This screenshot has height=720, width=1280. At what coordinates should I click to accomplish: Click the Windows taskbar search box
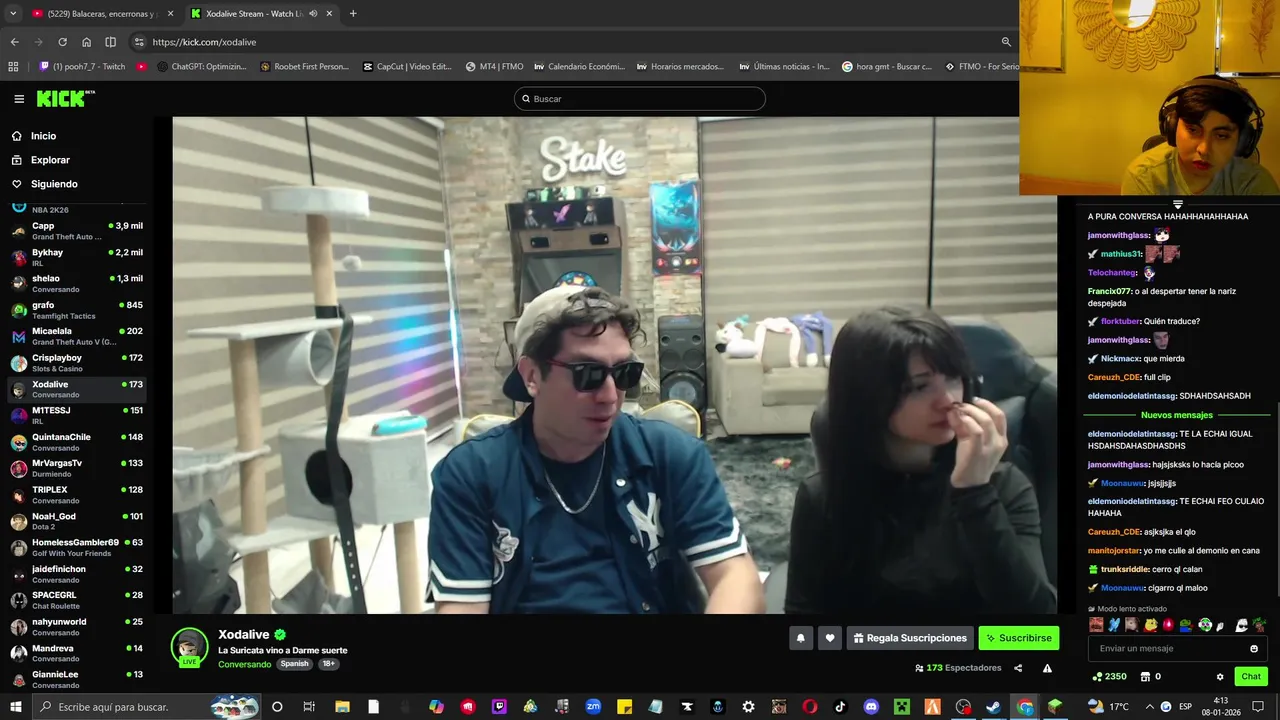pyautogui.click(x=147, y=707)
